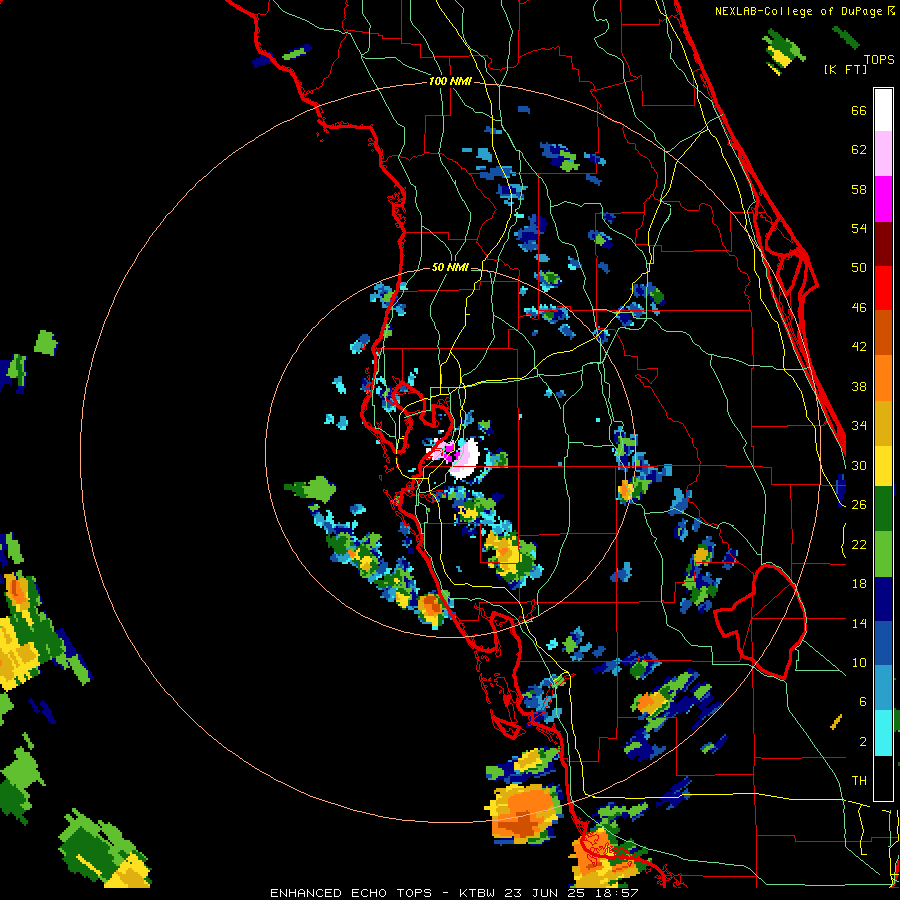900x900 pixels.
Task: Click the 2 legend value
Action: 862,742
